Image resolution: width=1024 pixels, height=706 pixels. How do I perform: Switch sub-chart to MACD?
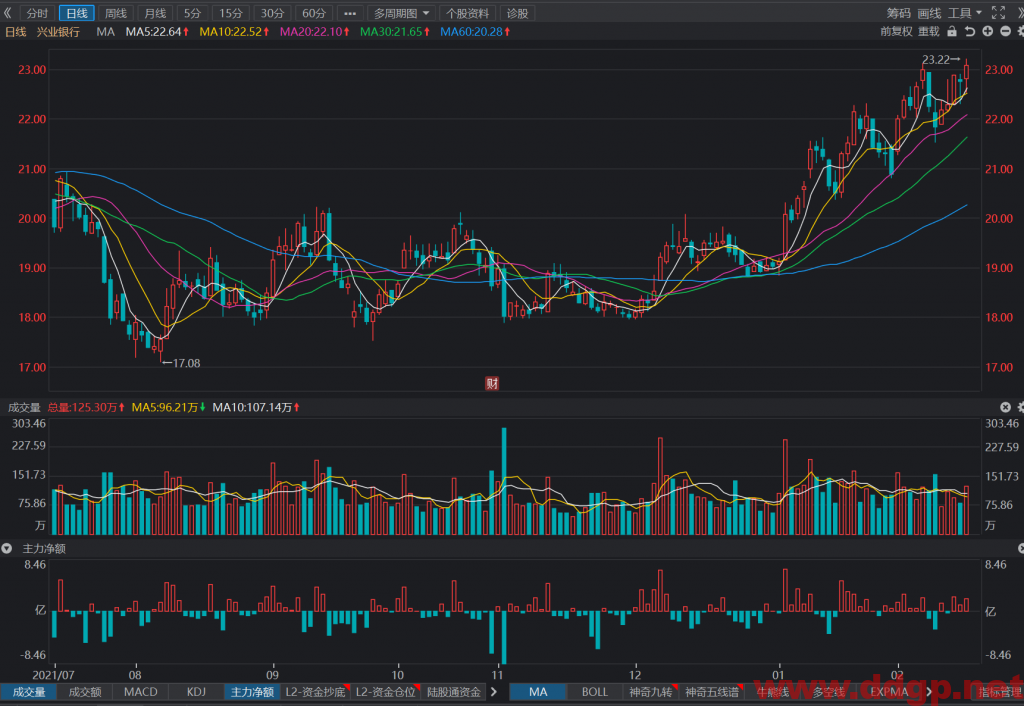140,692
